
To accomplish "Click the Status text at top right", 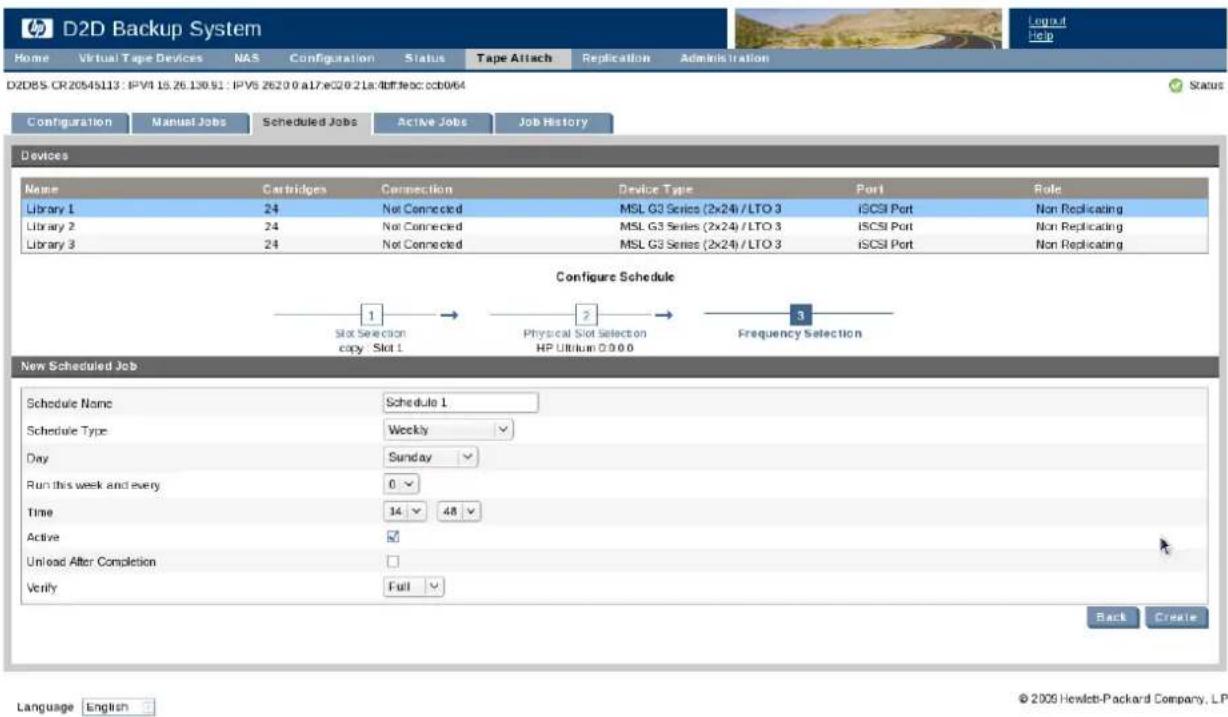I will 1205,87.
